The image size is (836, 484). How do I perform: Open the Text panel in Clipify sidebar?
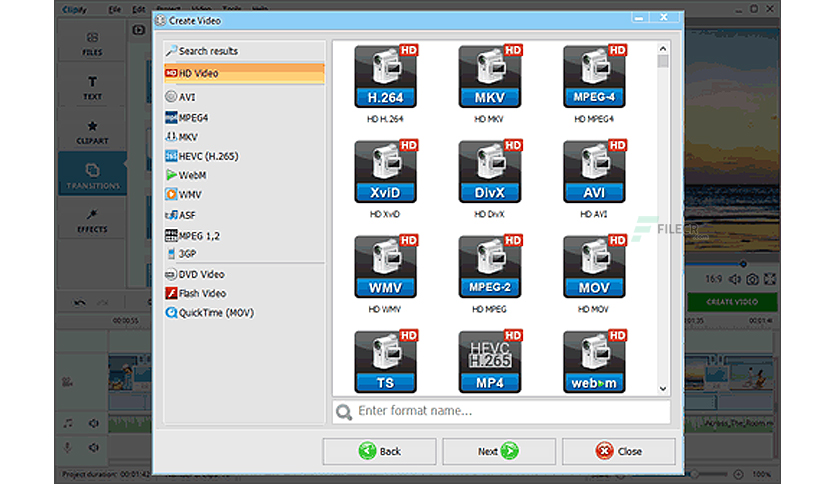92,88
